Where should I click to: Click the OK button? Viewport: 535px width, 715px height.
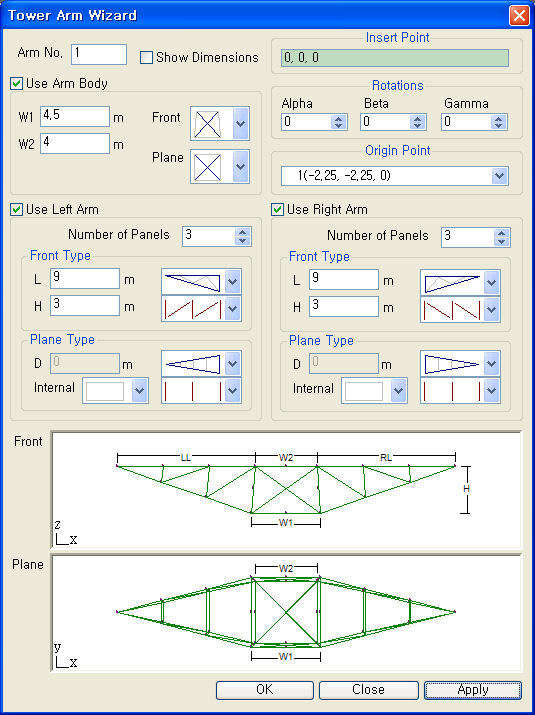[x=265, y=690]
